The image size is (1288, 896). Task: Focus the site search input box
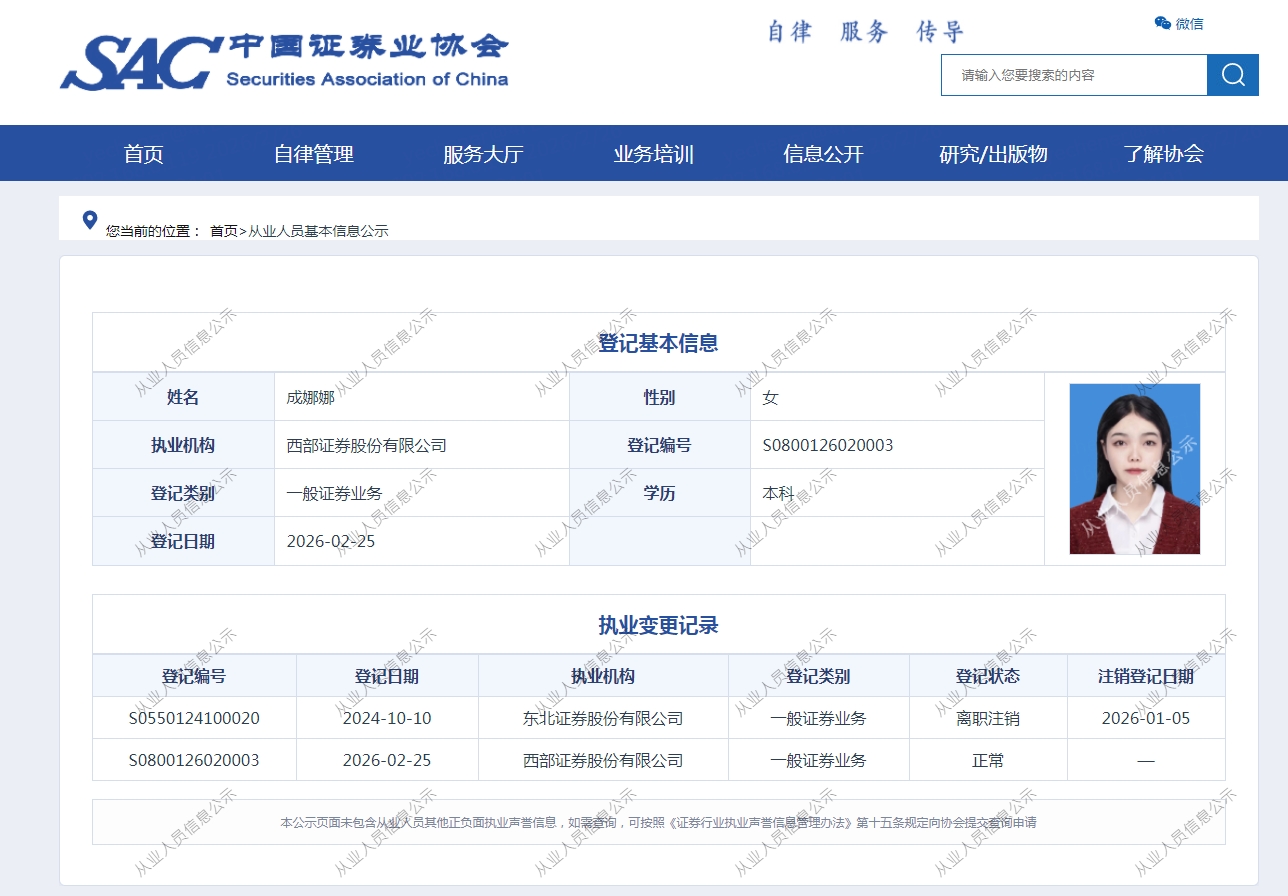[x=1073, y=75]
